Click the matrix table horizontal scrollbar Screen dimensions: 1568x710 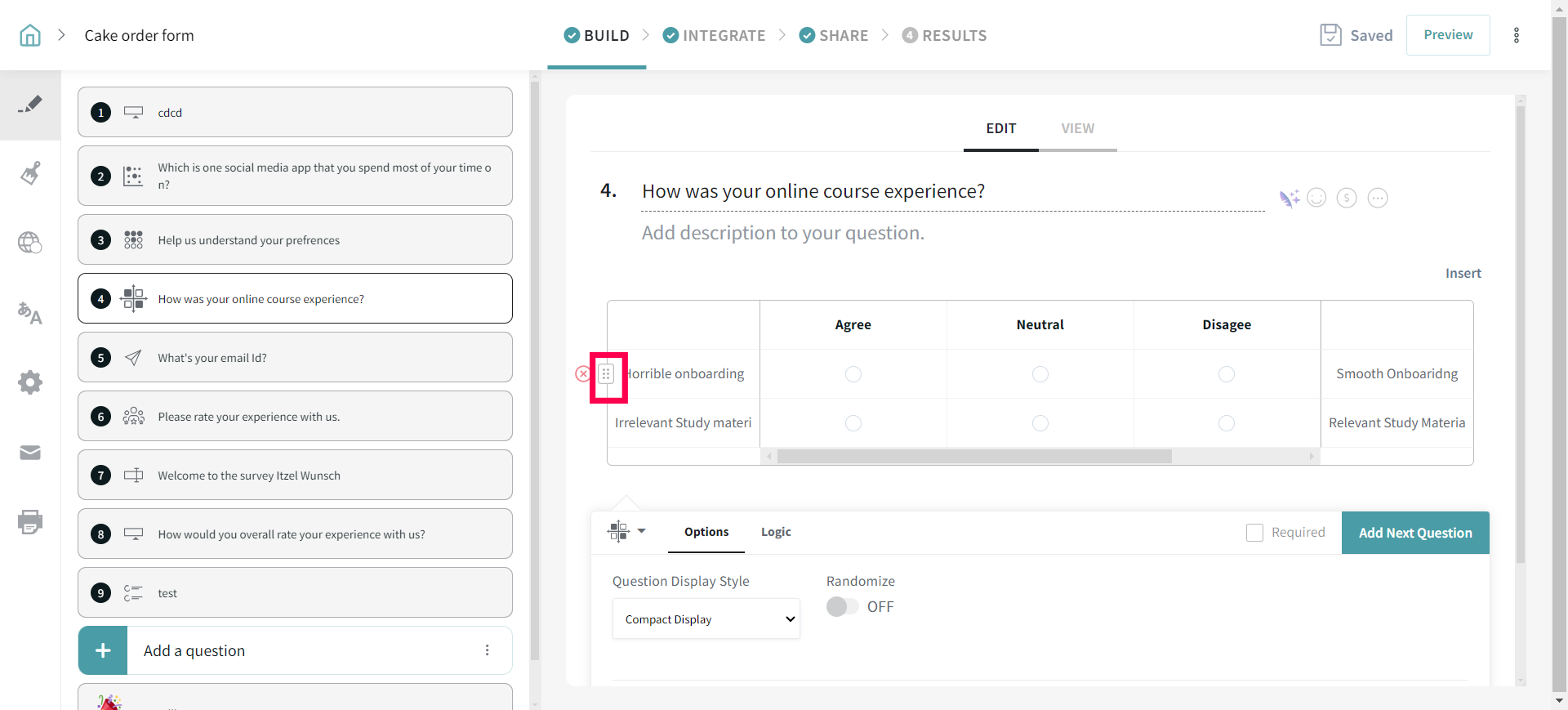point(973,457)
